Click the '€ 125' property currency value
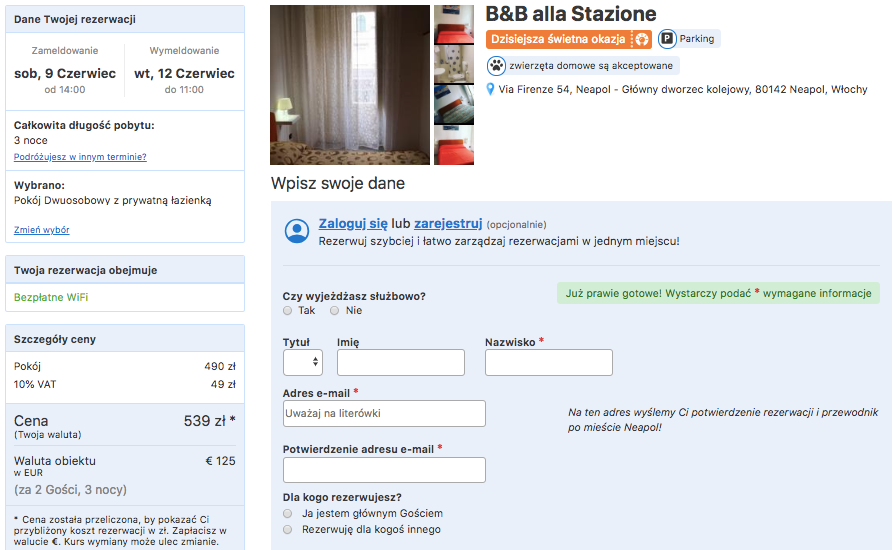Screen dimensions: 893x550 tap(220, 461)
